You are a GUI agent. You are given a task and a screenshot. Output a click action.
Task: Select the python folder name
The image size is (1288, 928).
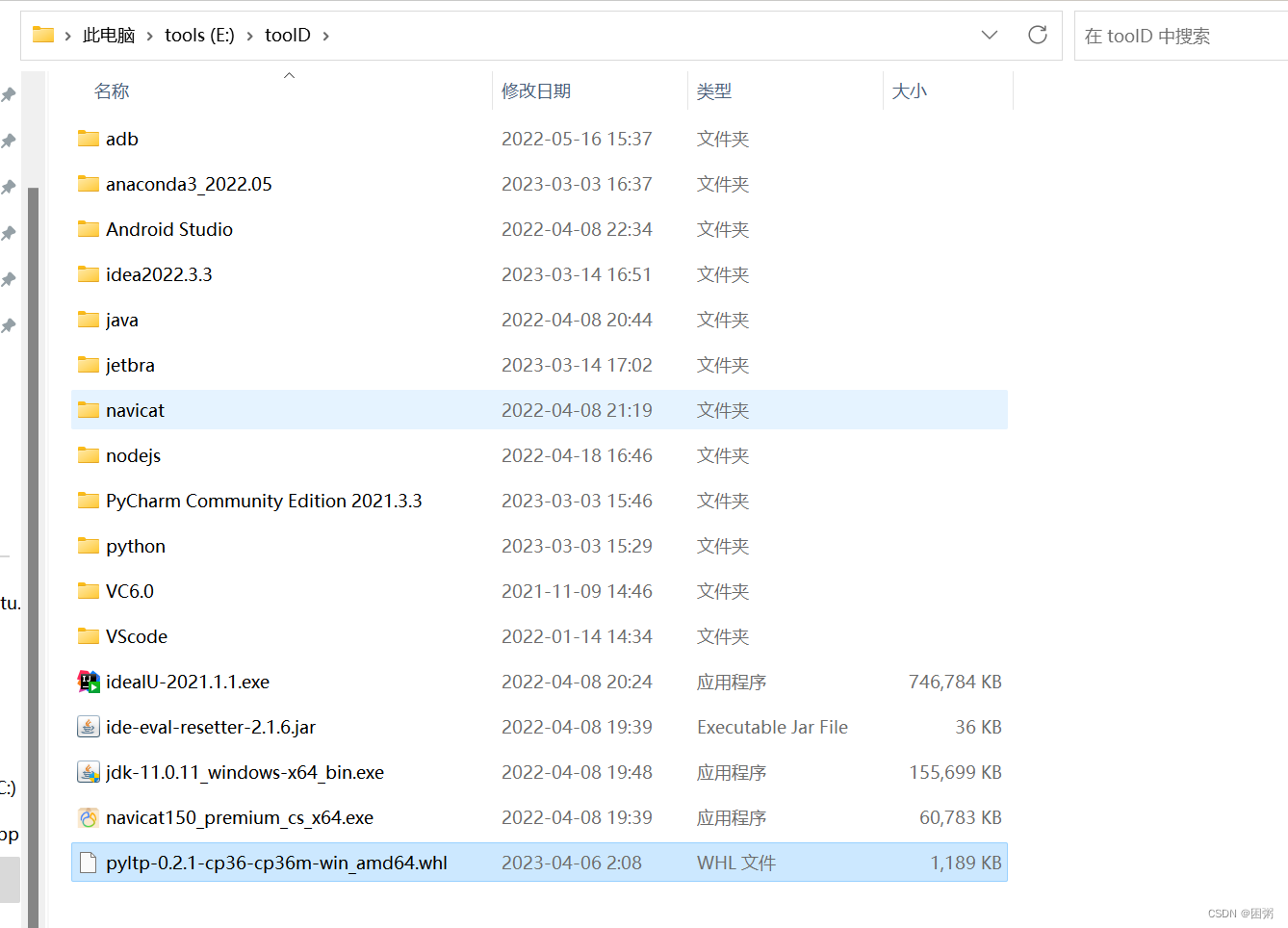click(136, 546)
